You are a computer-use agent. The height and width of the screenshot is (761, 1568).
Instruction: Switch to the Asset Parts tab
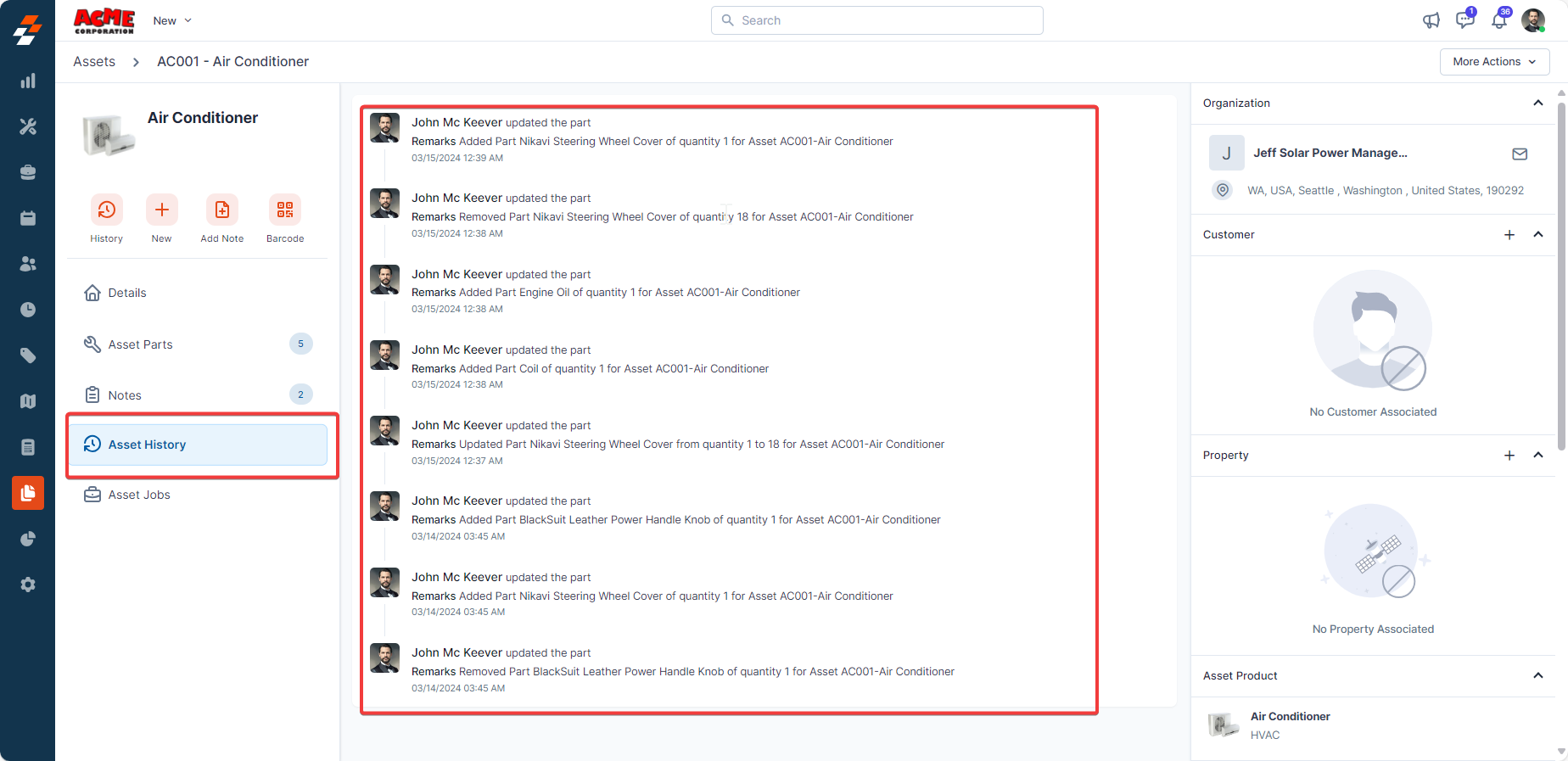tap(141, 344)
